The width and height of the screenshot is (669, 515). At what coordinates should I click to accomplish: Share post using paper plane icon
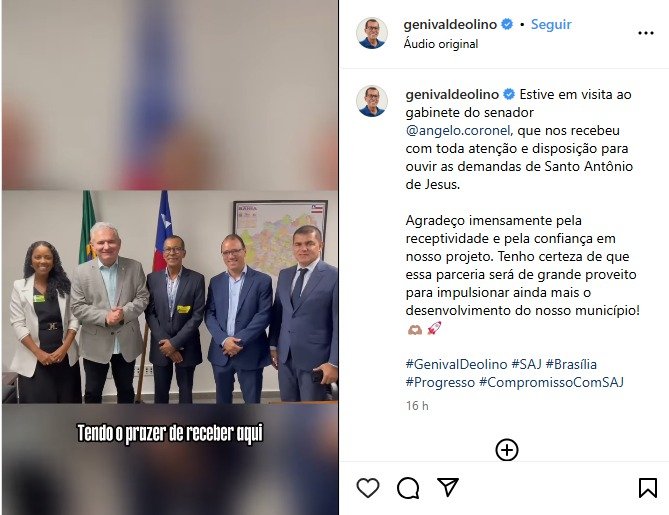click(448, 487)
